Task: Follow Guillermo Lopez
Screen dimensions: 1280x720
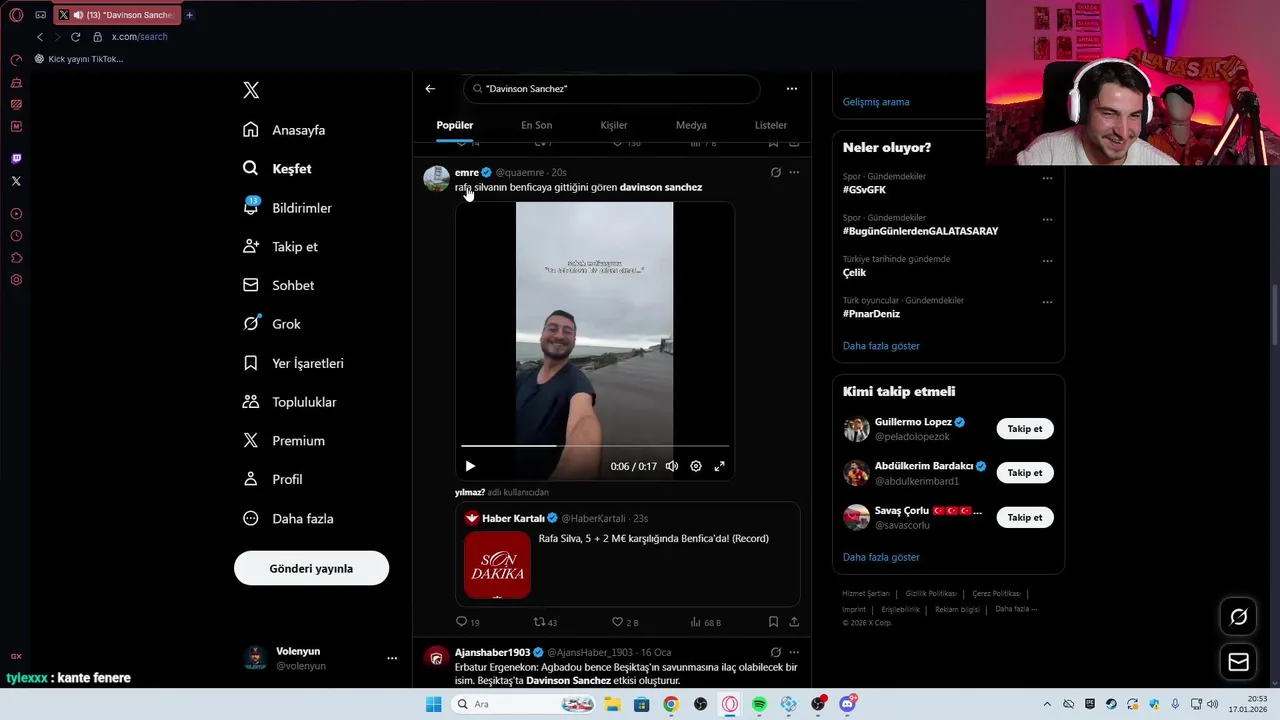Action: 1025,429
